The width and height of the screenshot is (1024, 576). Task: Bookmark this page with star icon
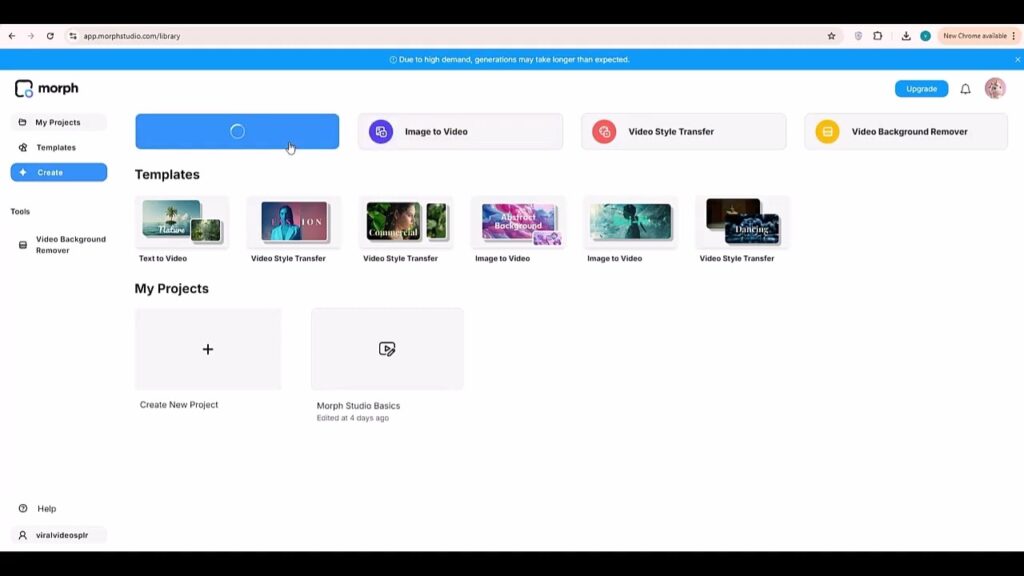point(831,36)
